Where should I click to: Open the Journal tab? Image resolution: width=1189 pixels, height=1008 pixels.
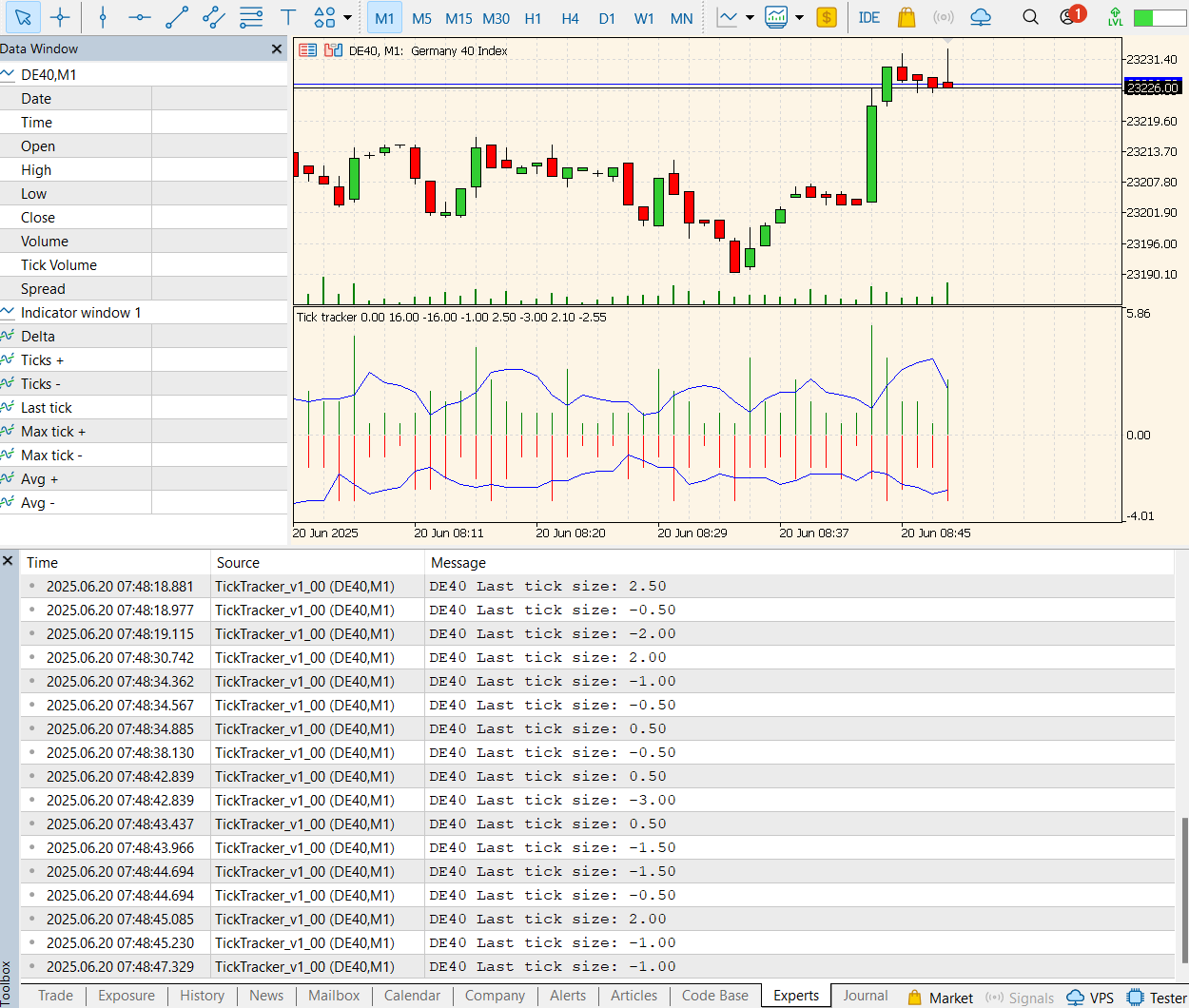pos(866,996)
